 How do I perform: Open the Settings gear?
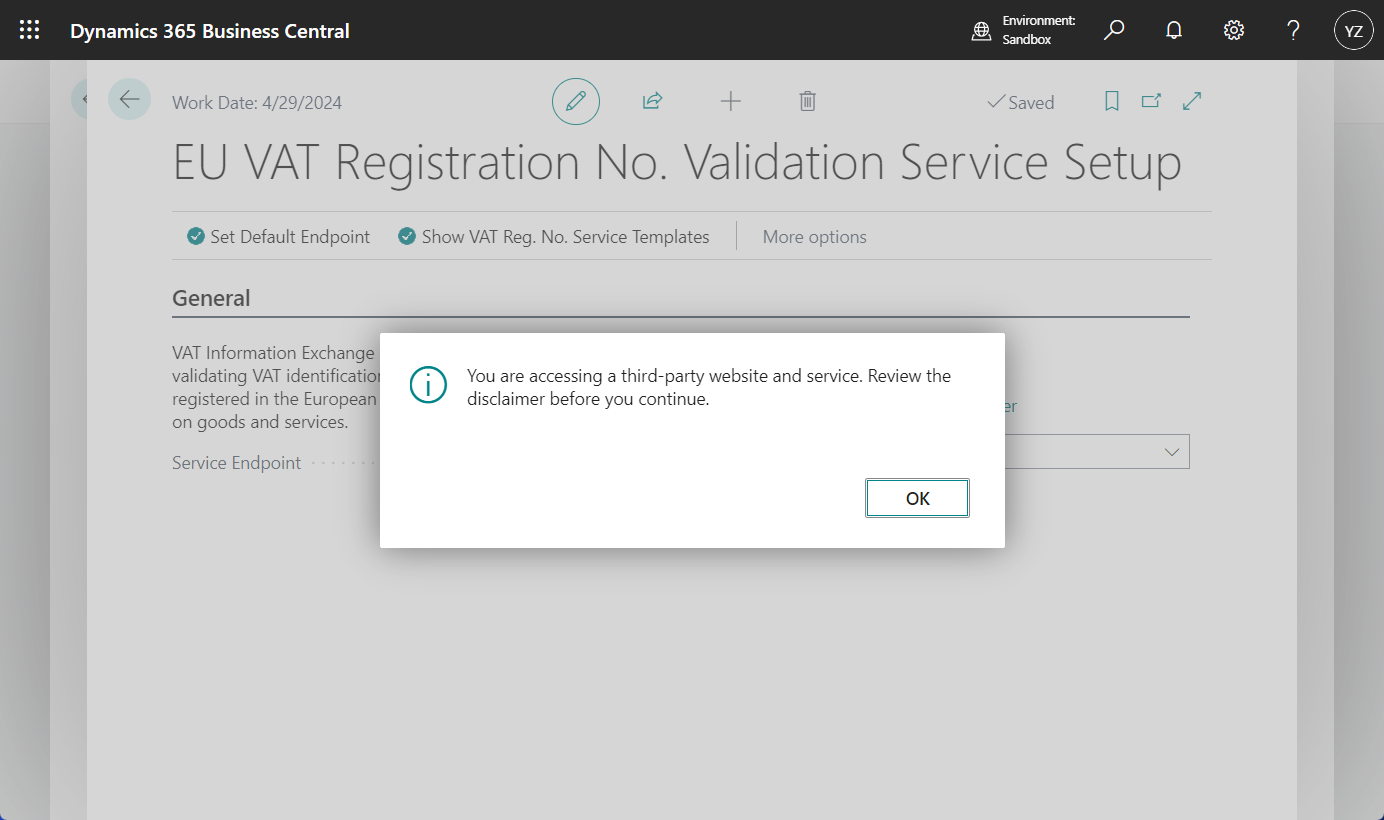click(1233, 30)
